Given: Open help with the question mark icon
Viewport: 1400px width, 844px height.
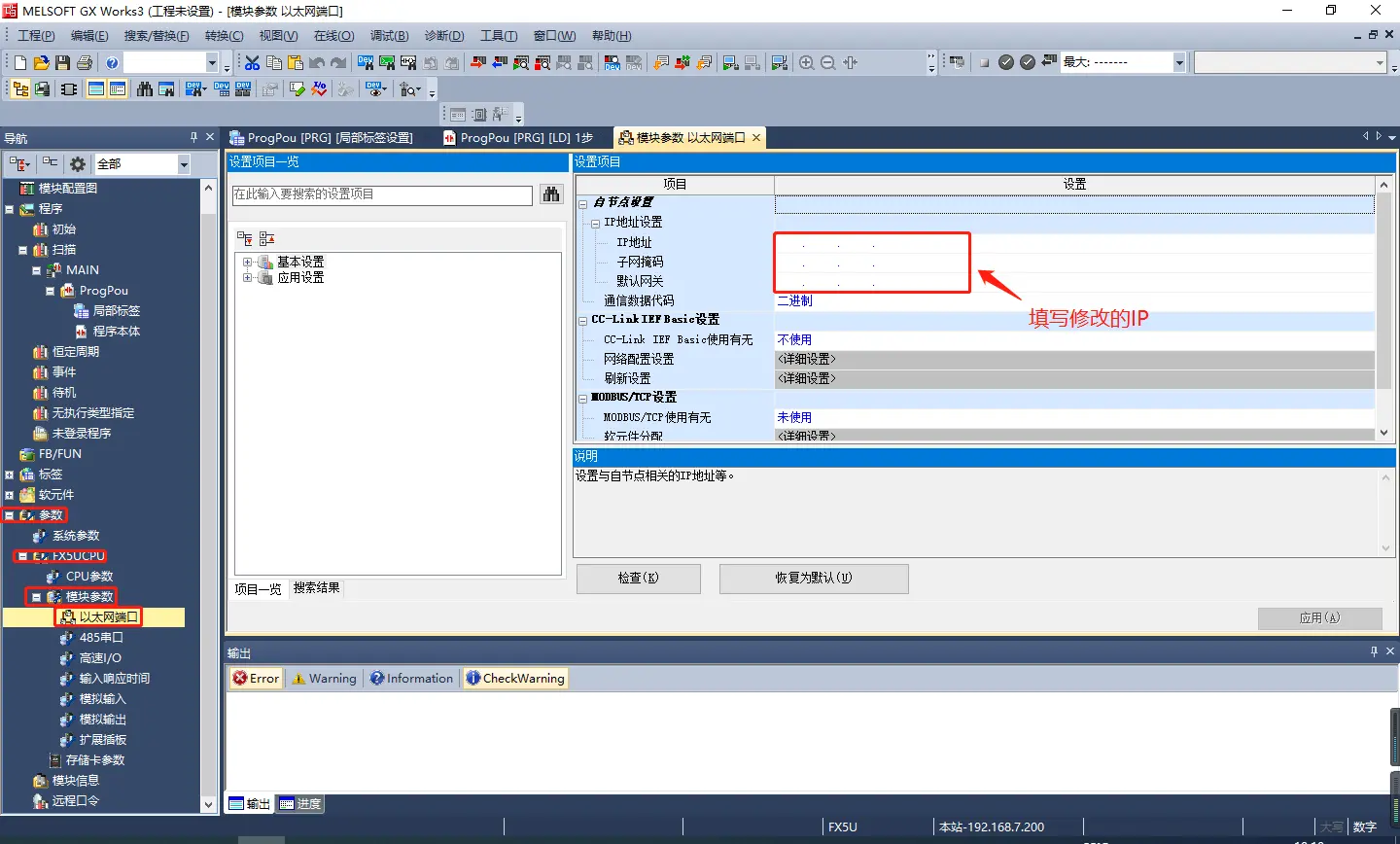Looking at the screenshot, I should pos(112,62).
